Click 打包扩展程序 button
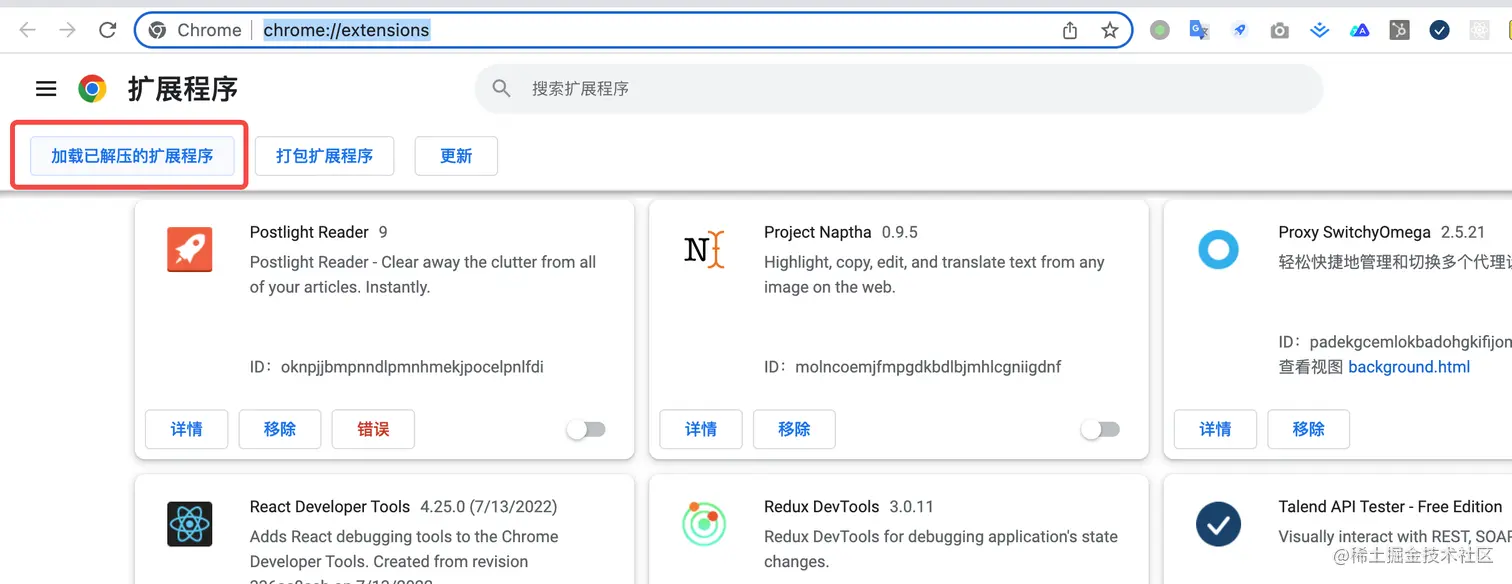This screenshot has height=584, width=1512. pos(324,156)
